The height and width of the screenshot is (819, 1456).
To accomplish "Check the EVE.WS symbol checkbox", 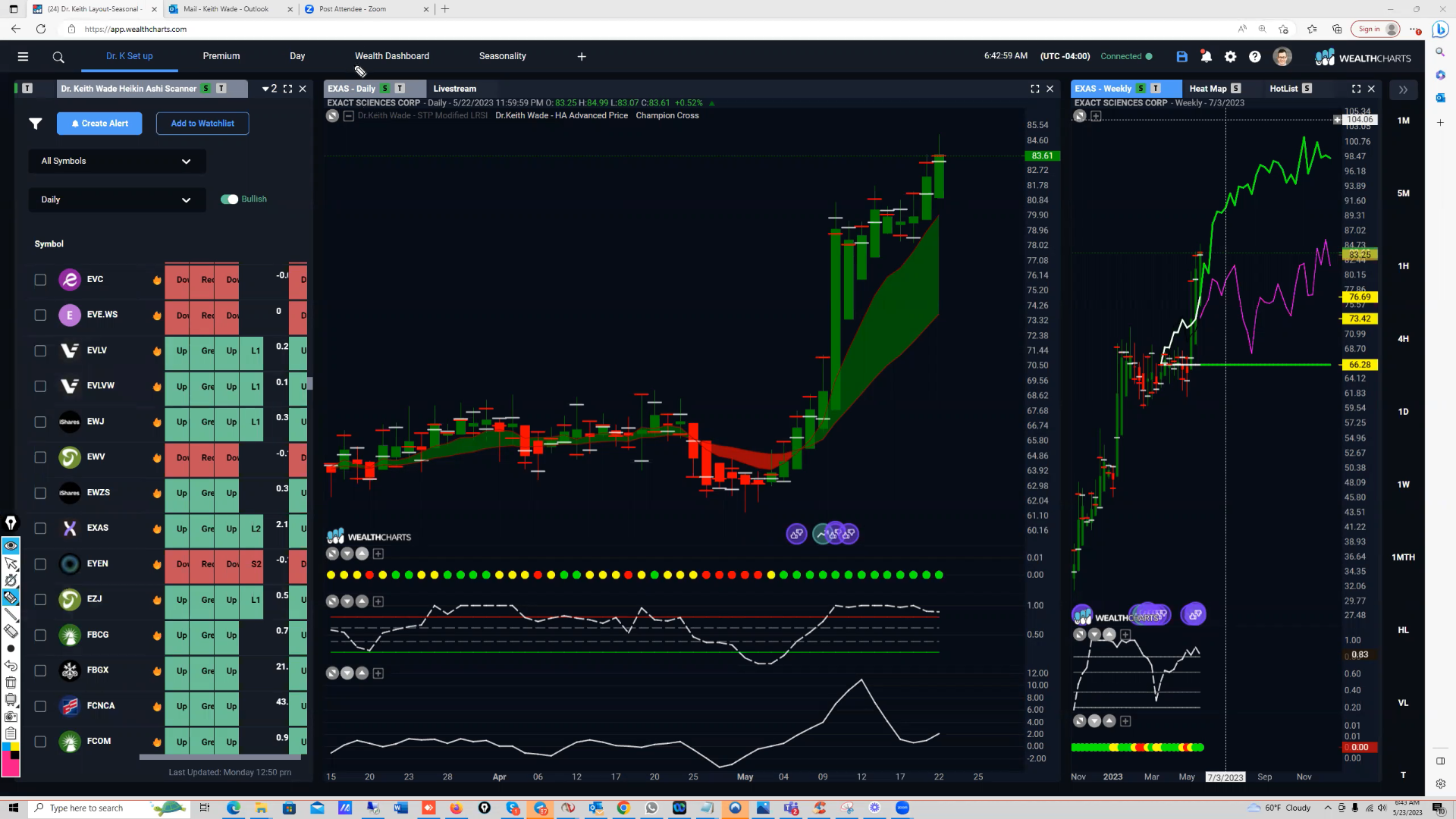I will [40, 315].
